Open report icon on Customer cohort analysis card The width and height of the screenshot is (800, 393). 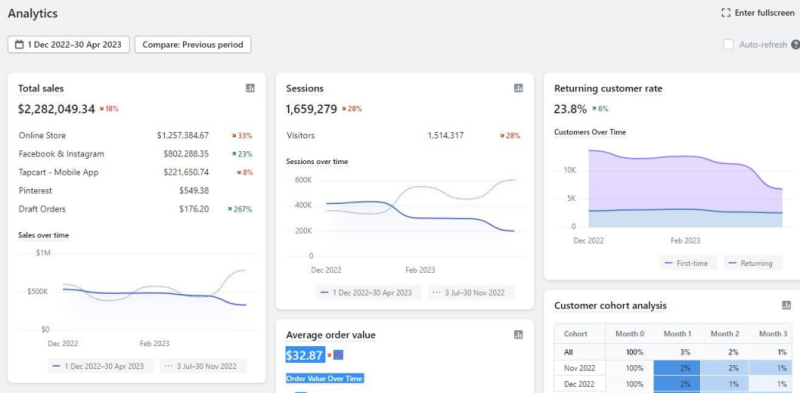tap(786, 305)
